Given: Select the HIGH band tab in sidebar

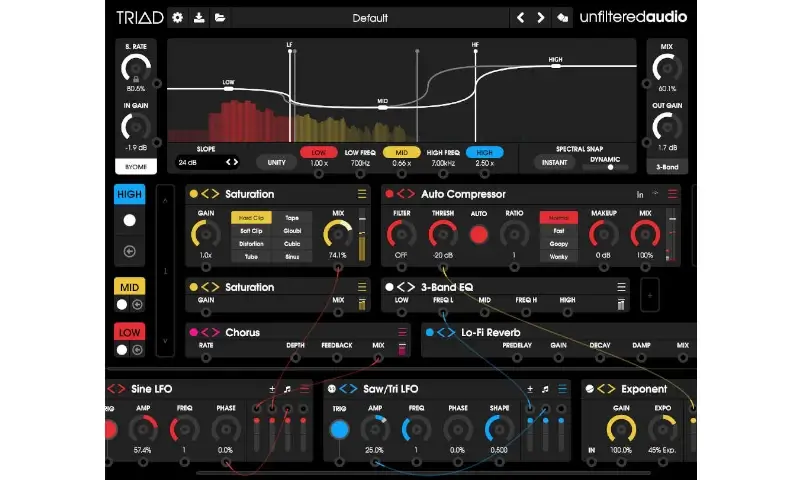Looking at the screenshot, I should point(130,194).
